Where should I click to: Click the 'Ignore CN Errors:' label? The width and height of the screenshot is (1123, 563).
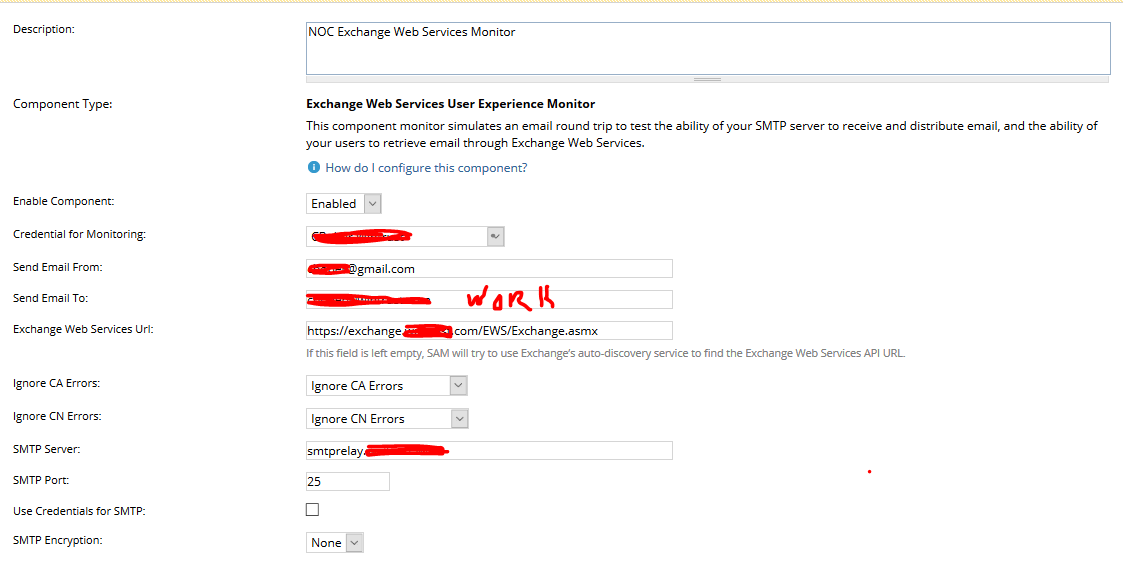pos(57,416)
